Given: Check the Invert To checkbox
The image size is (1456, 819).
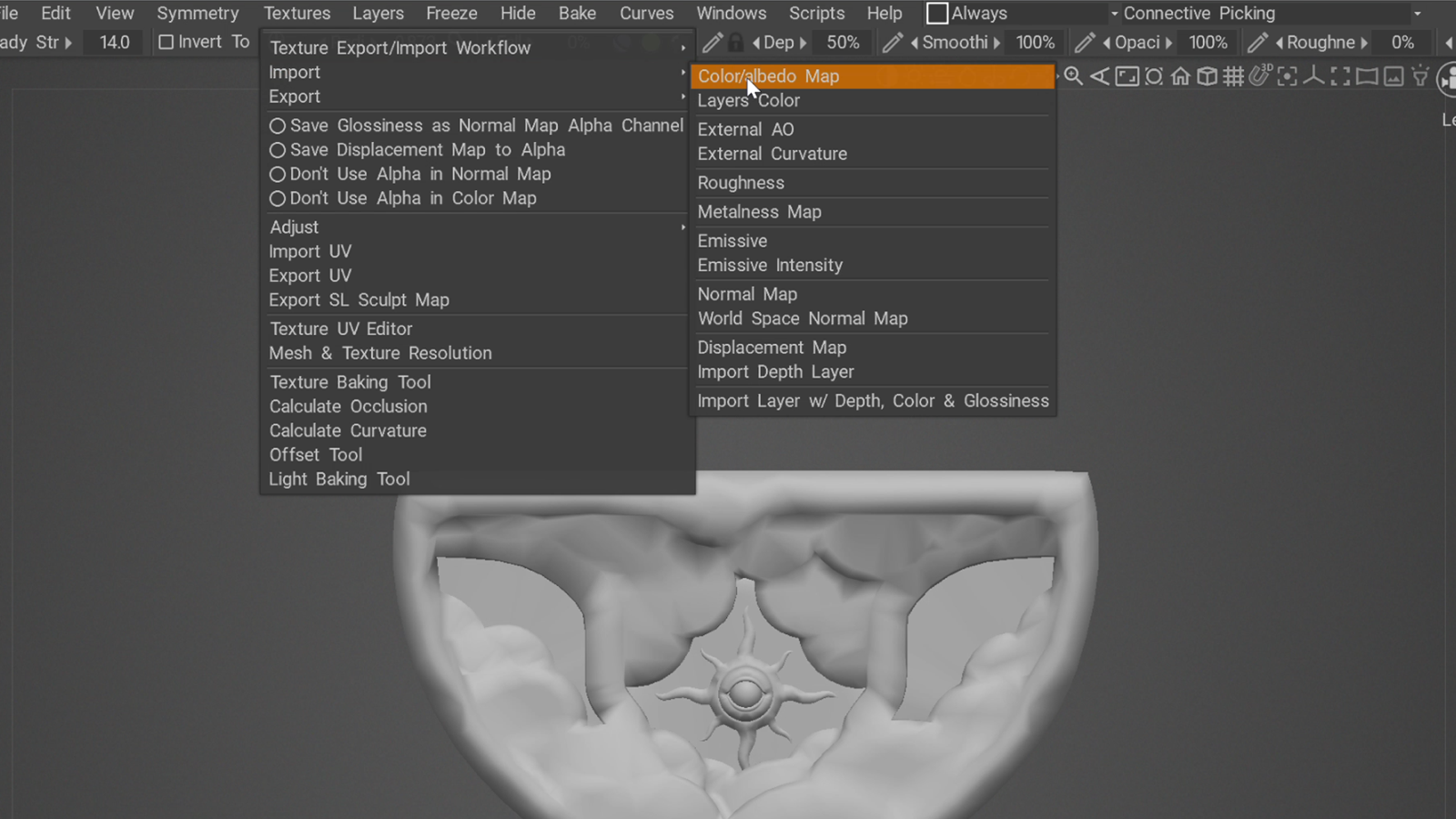Looking at the screenshot, I should pos(166,42).
